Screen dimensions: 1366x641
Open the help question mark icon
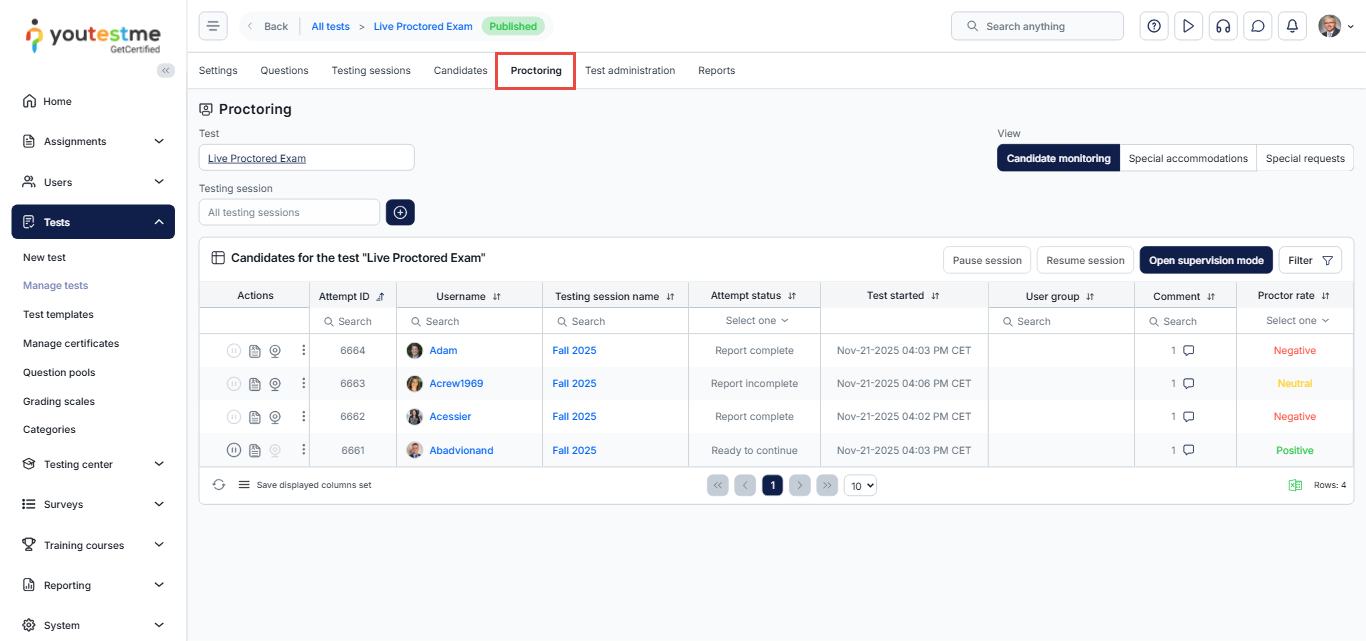tap(1154, 26)
